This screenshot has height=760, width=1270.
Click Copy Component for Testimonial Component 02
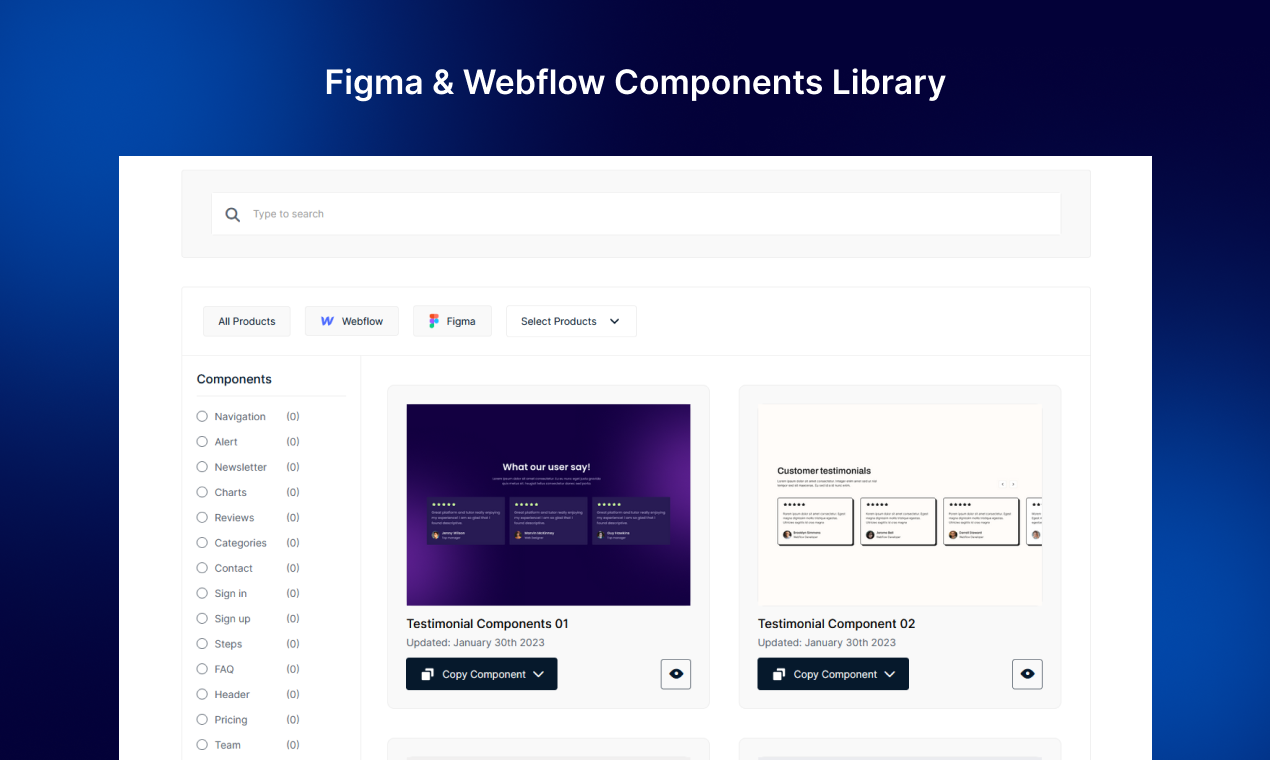pyautogui.click(x=833, y=674)
